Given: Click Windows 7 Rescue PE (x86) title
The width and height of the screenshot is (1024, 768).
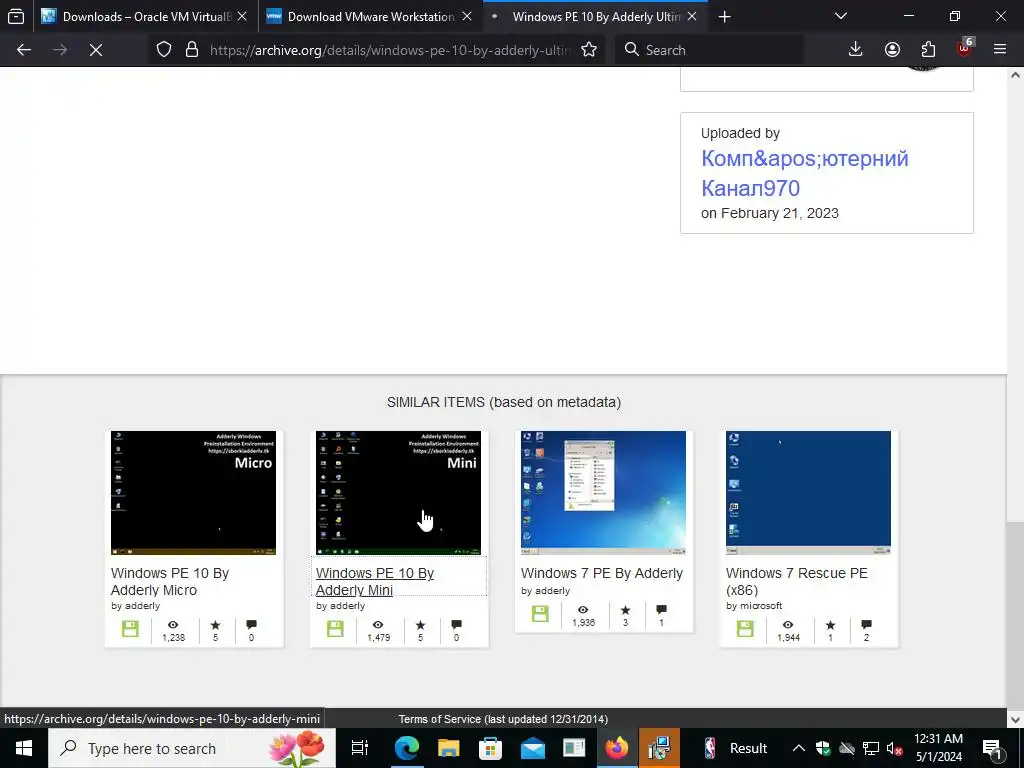Looking at the screenshot, I should pos(797,581).
